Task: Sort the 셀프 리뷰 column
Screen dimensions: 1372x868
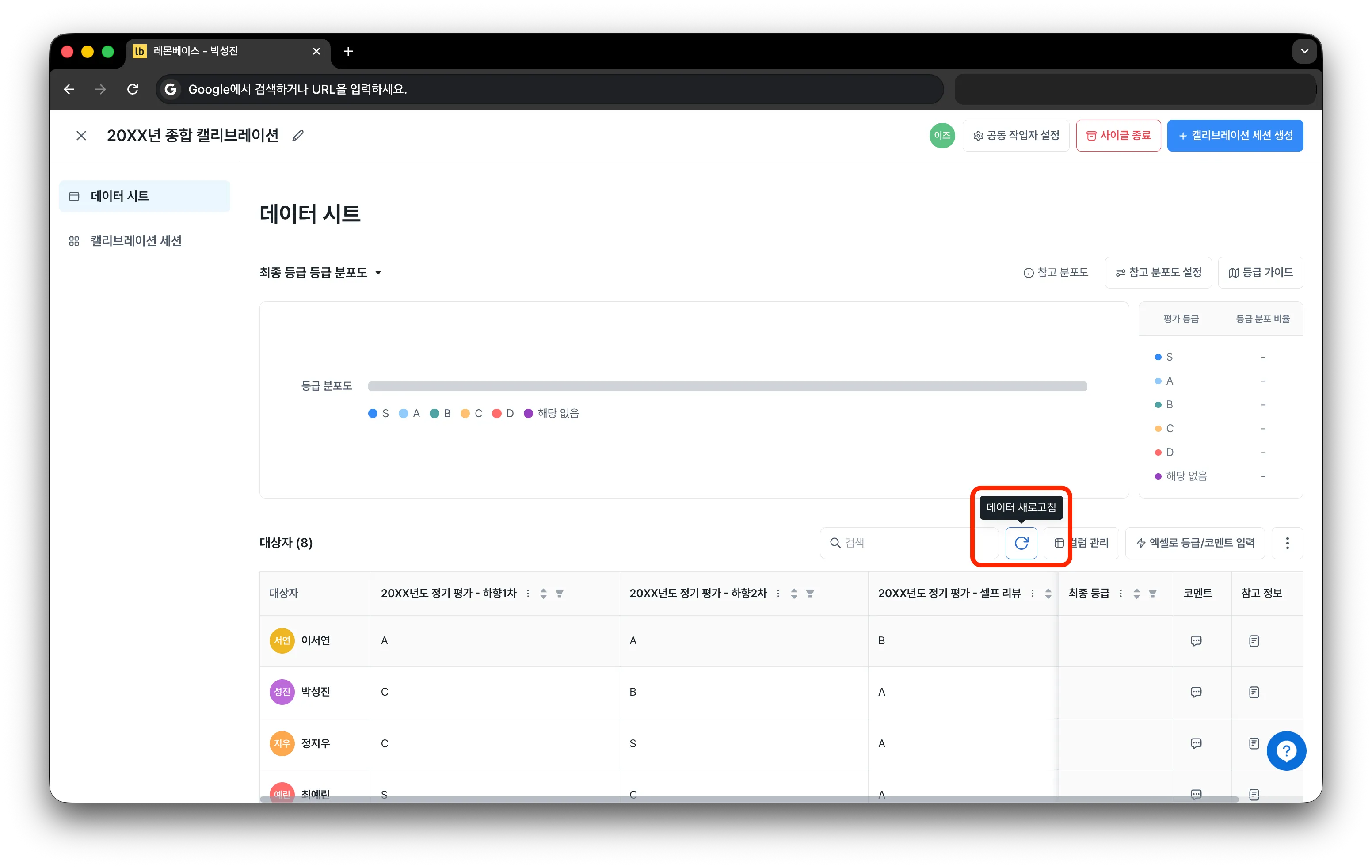Action: (1048, 594)
